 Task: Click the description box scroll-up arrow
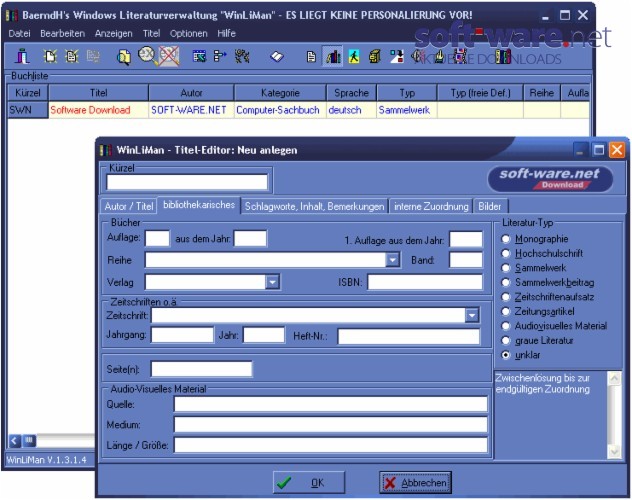click(614, 378)
